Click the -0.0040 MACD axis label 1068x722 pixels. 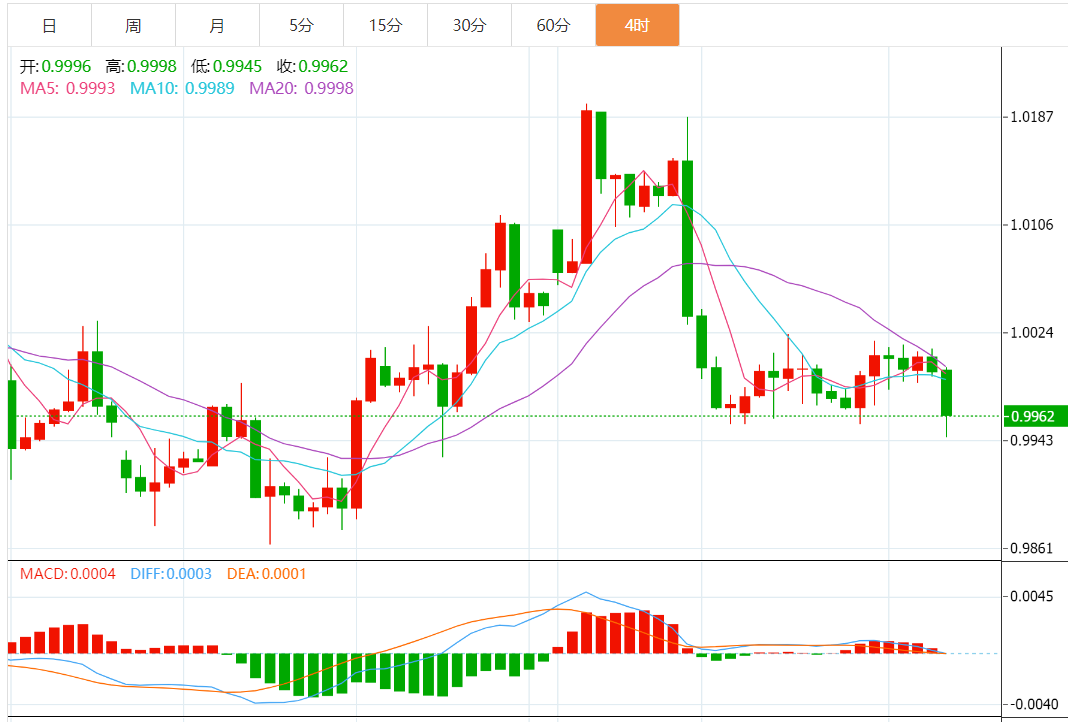tap(1033, 704)
